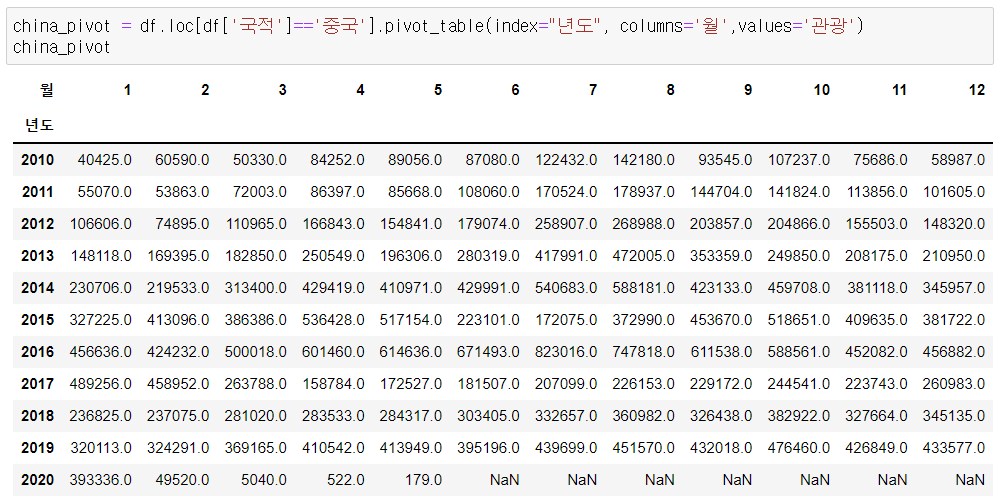Screen dimensions: 1006x497
Task: Click the cell value 106606.0
Action: [101, 224]
